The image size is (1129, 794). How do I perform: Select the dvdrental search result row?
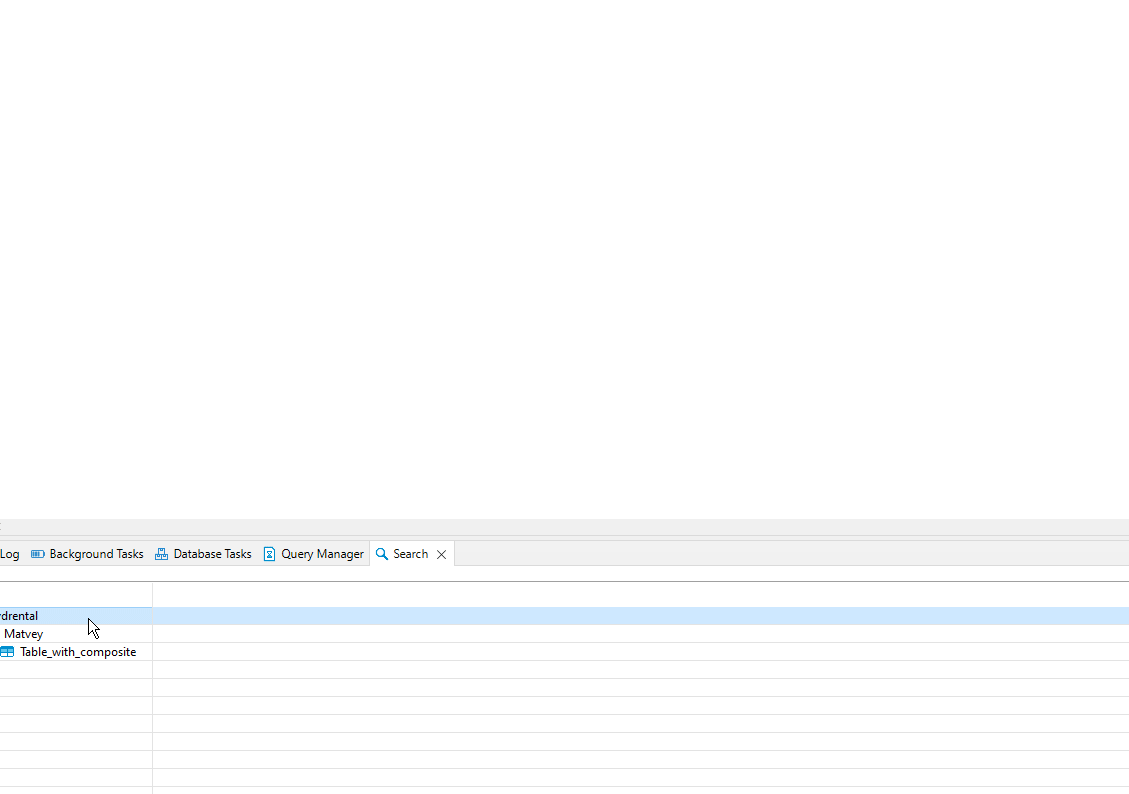click(x=18, y=615)
